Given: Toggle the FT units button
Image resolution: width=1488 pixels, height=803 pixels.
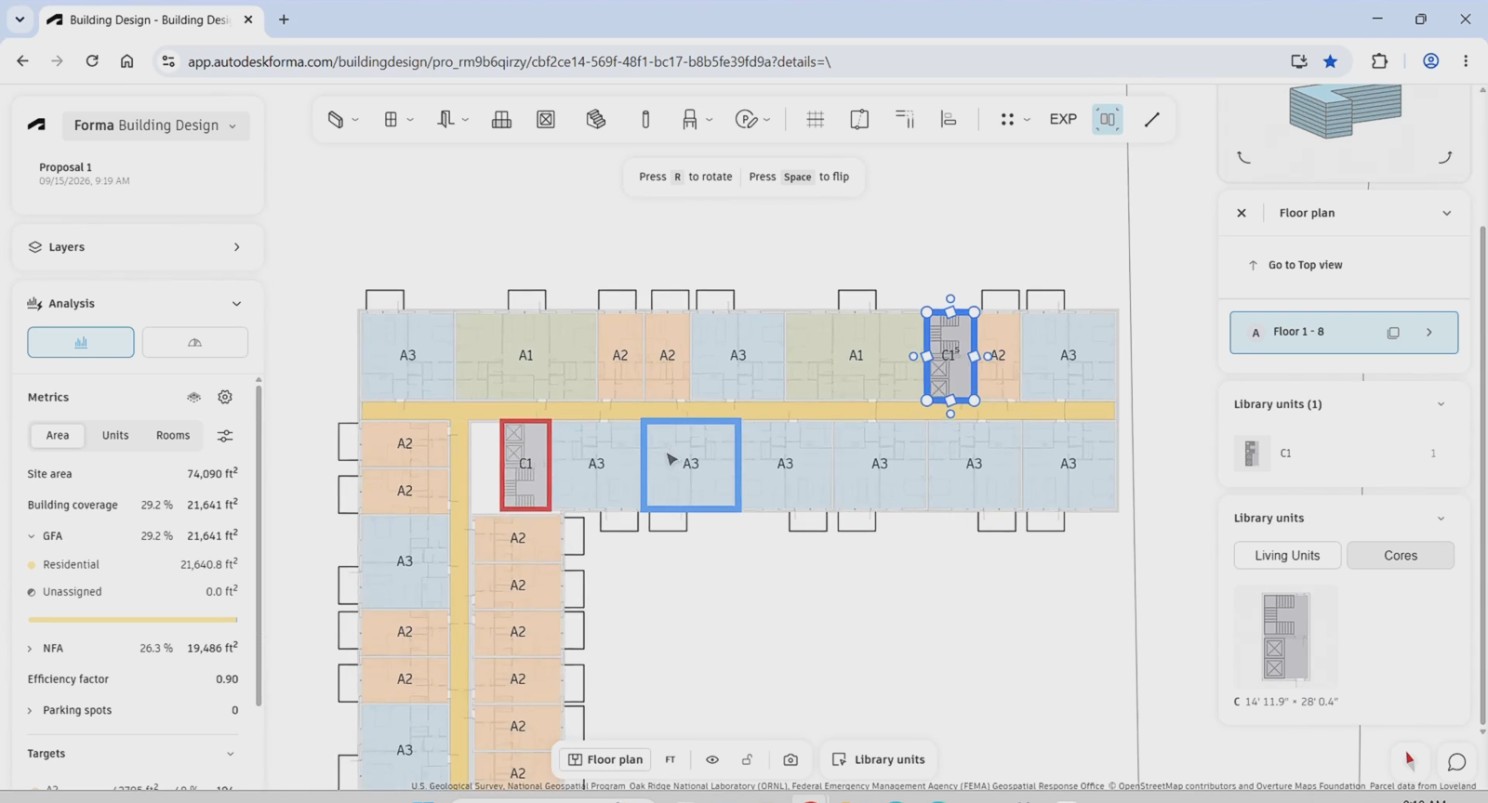Looking at the screenshot, I should [670, 760].
